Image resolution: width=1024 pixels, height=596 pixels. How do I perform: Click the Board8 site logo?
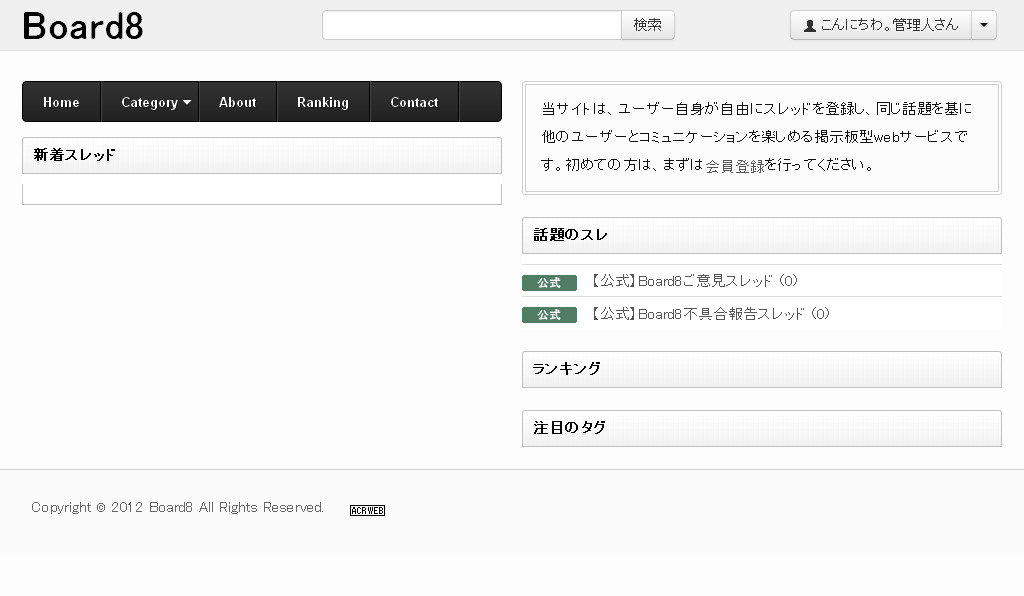click(83, 26)
